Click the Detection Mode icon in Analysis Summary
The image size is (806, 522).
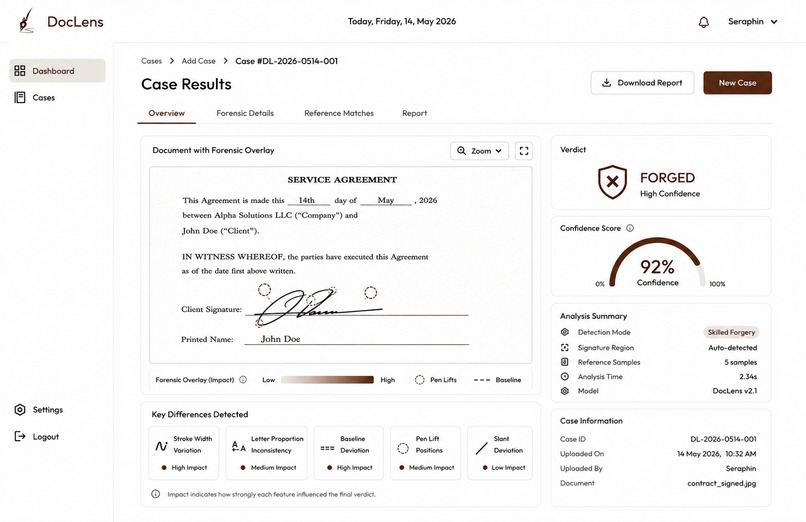(565, 332)
